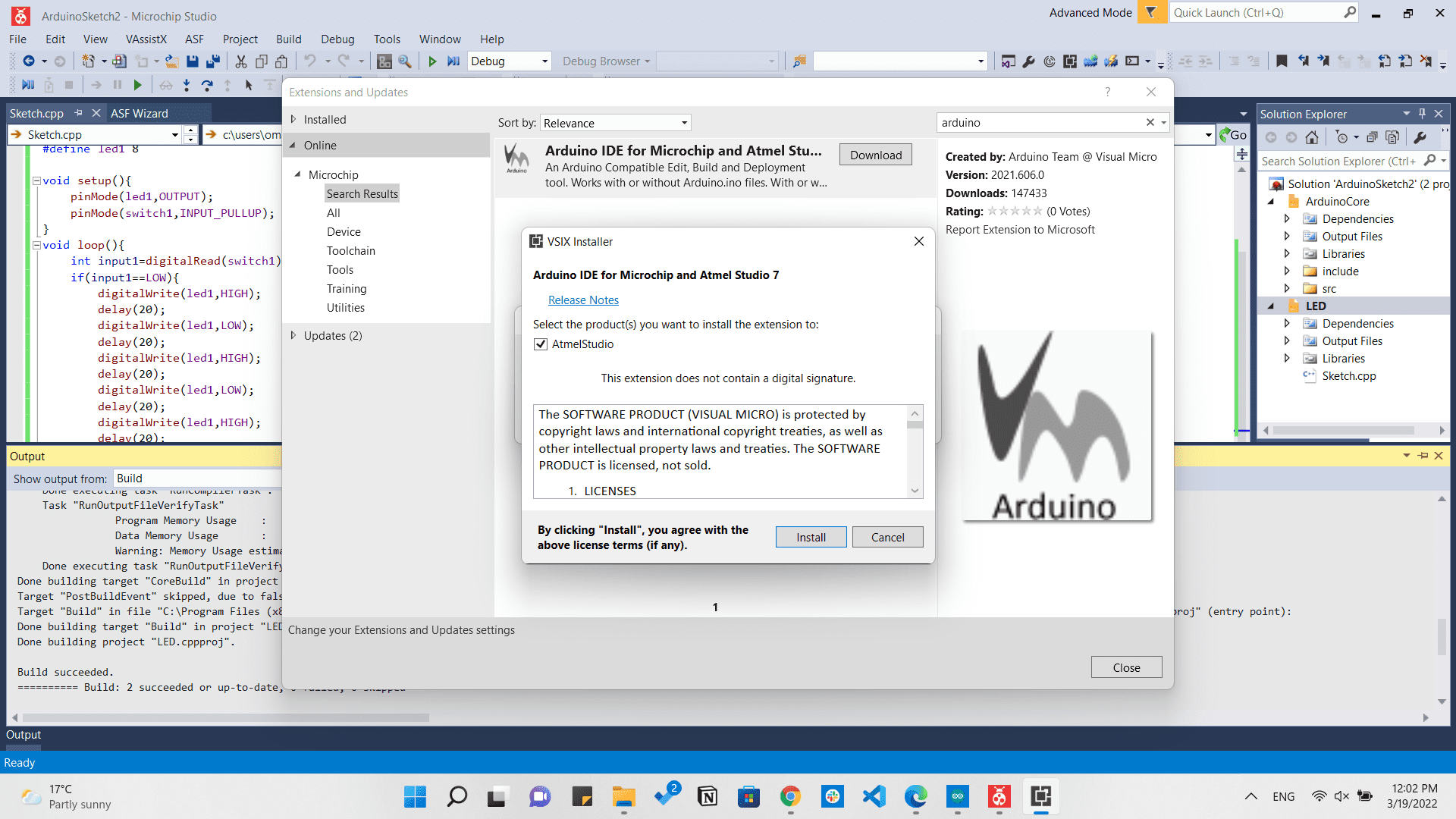Select the Toolchain category under Microchip
The height and width of the screenshot is (819, 1456).
pyautogui.click(x=350, y=251)
